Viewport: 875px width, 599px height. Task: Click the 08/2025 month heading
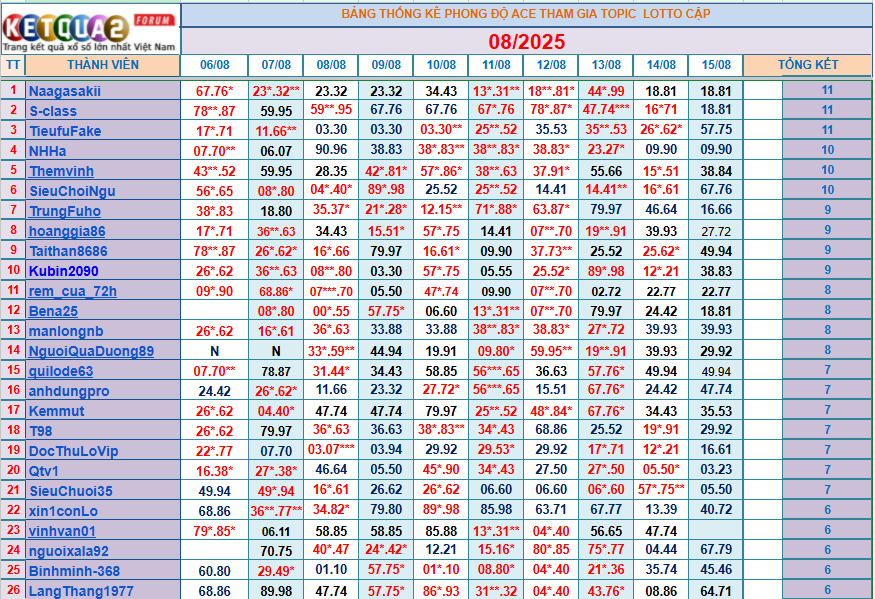point(526,42)
